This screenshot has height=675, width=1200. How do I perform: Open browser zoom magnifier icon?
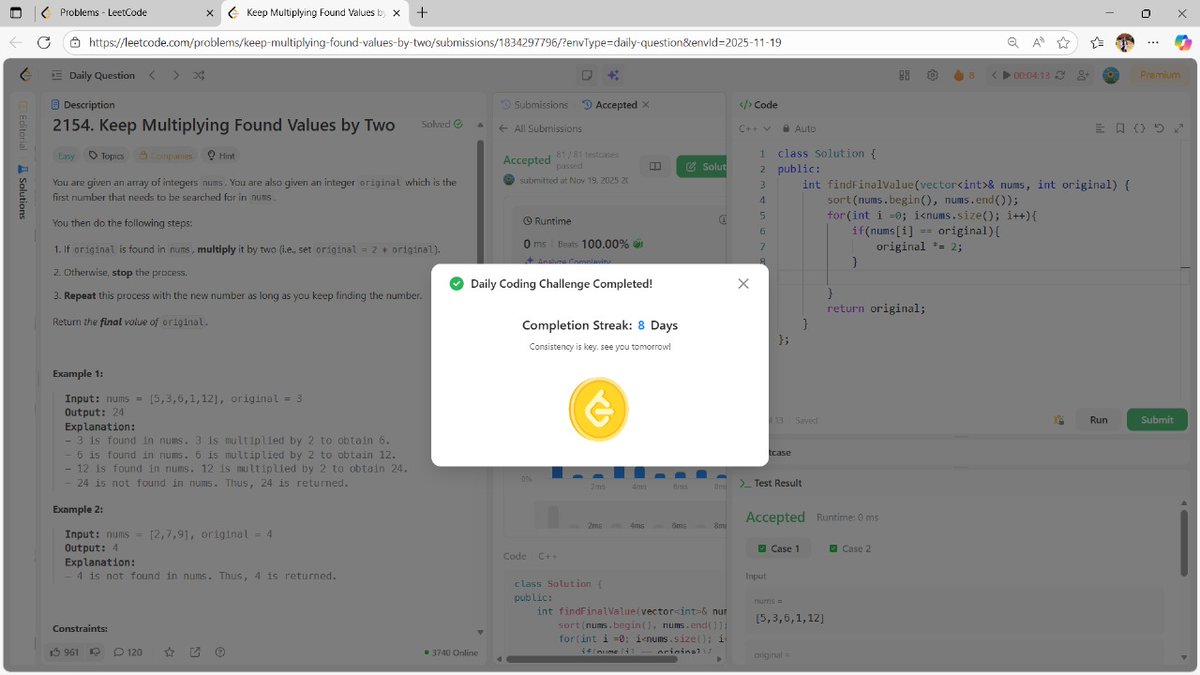click(1013, 42)
